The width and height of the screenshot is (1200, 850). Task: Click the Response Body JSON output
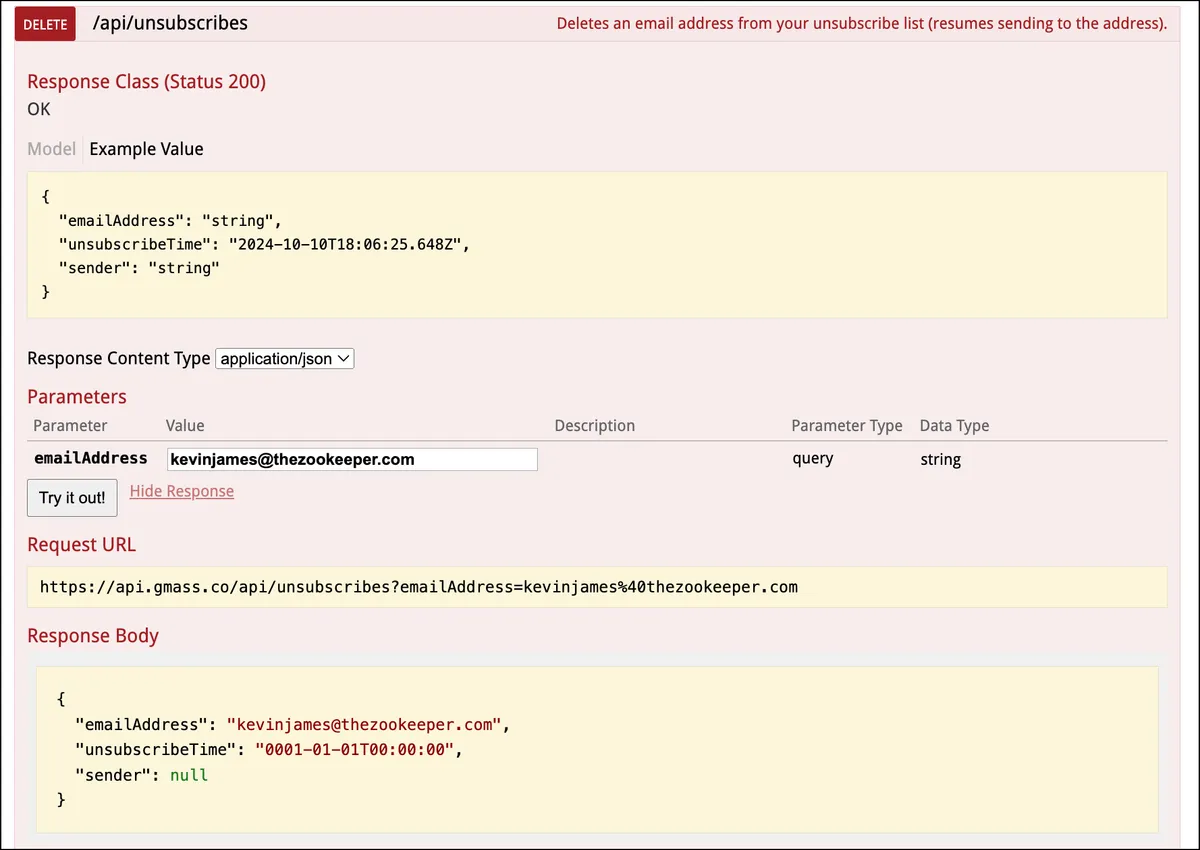tap(597, 749)
